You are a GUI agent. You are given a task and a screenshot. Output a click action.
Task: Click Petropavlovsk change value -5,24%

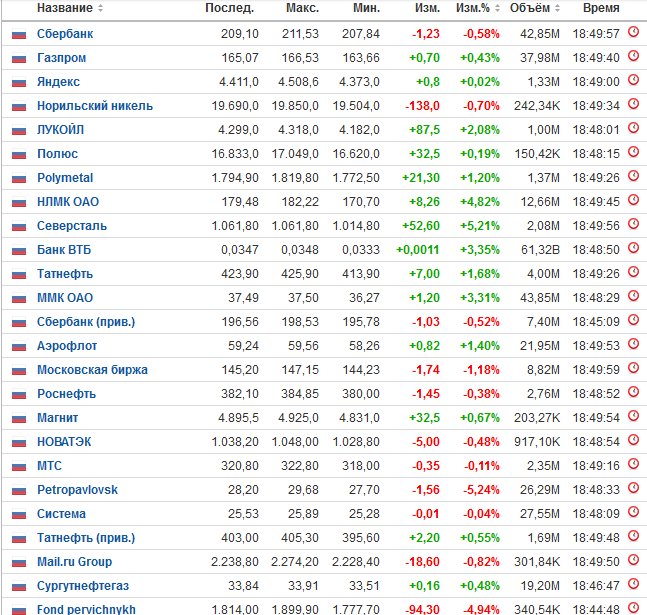coord(481,490)
